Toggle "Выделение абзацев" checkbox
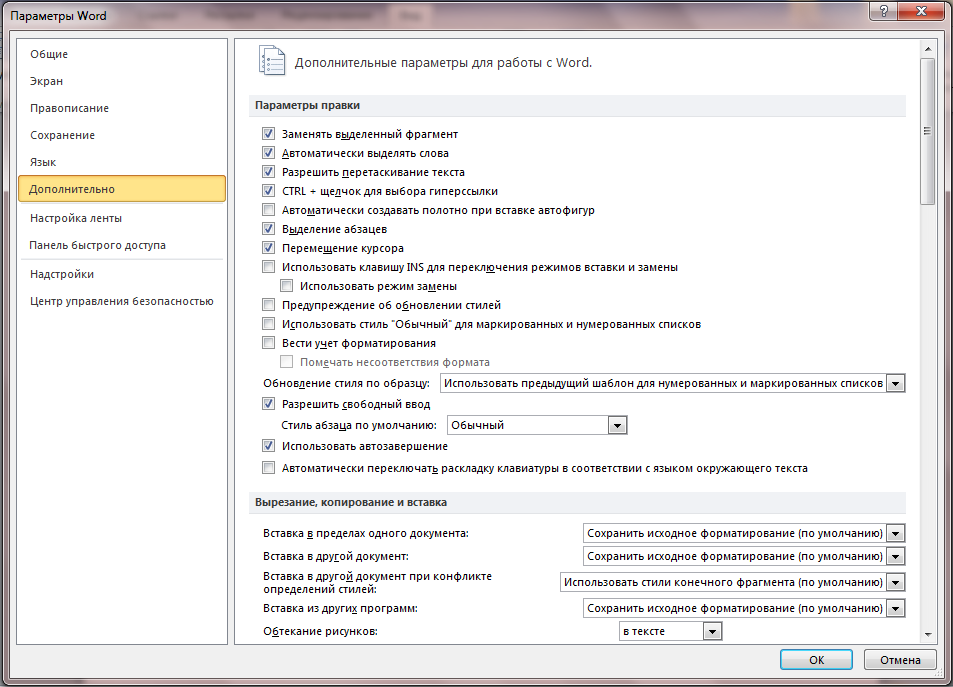 [x=268, y=229]
